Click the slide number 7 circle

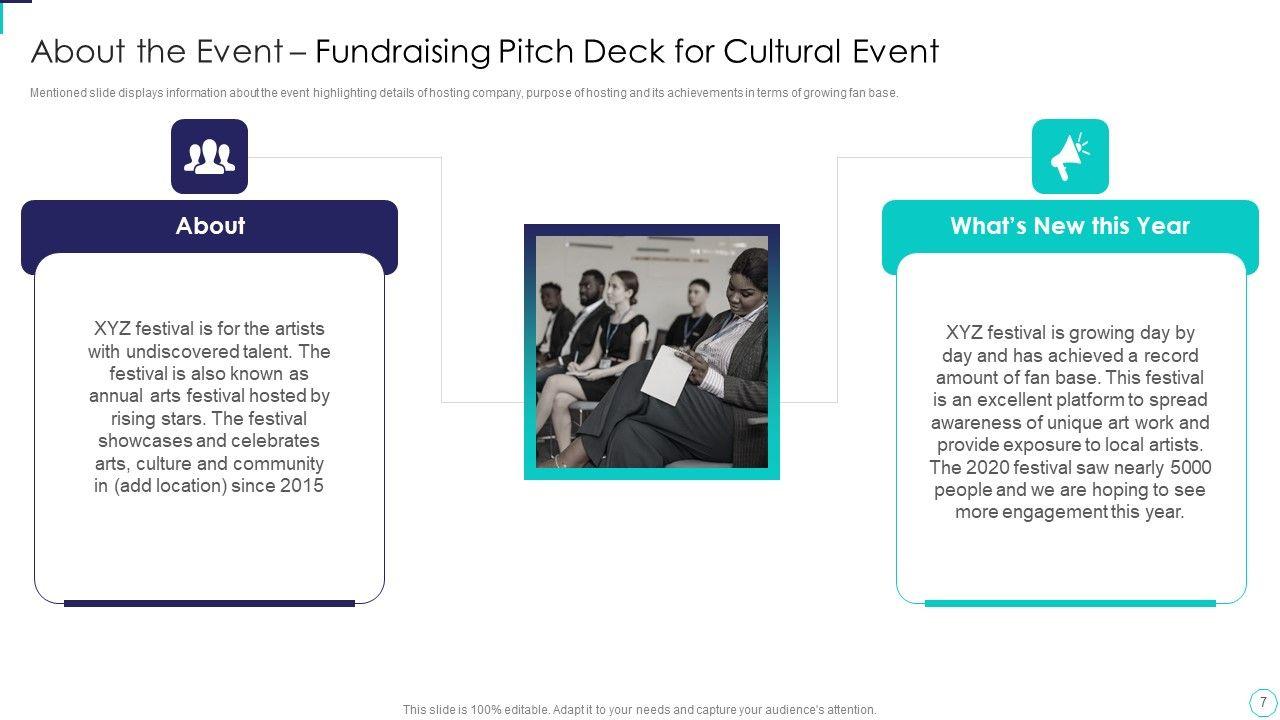[1263, 702]
